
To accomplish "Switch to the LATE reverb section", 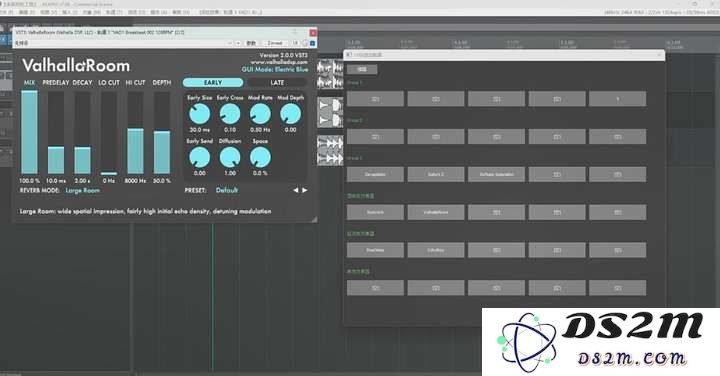I will [277, 83].
